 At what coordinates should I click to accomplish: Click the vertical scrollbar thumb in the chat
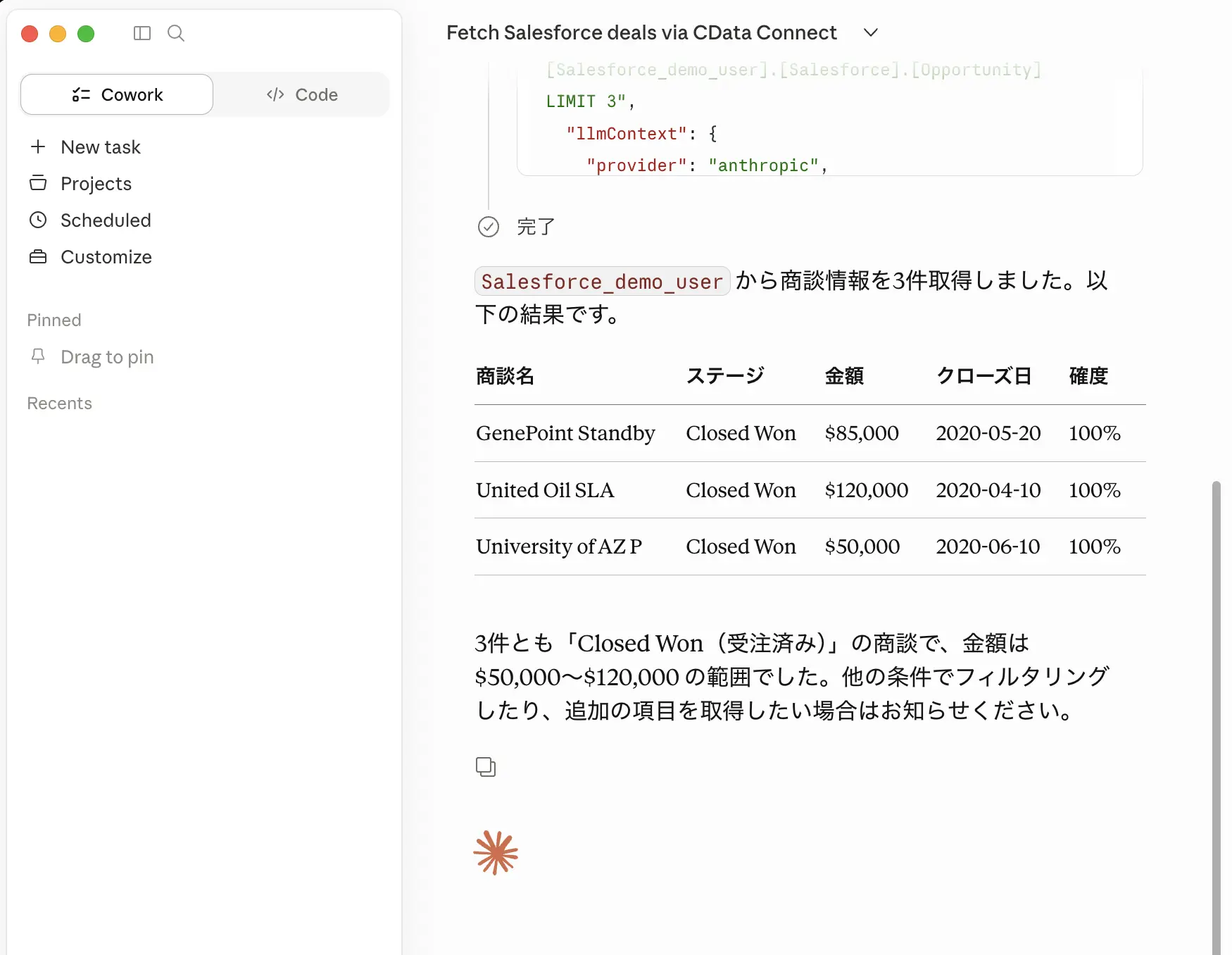coord(1216,717)
